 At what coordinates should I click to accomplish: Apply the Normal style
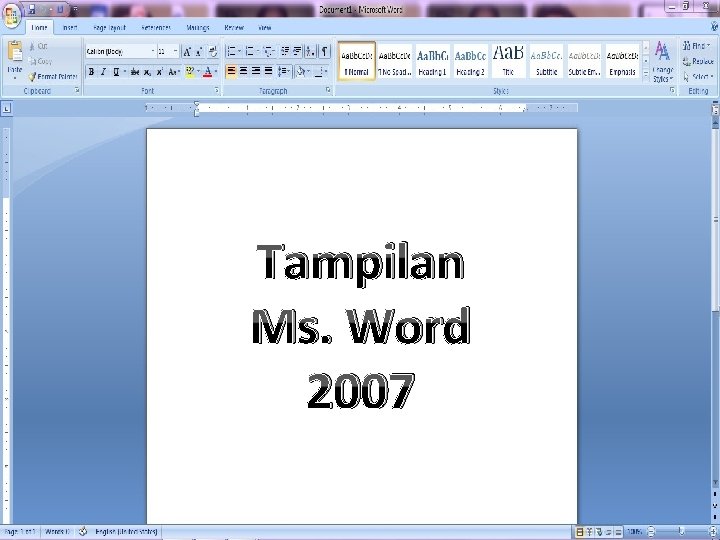click(356, 61)
